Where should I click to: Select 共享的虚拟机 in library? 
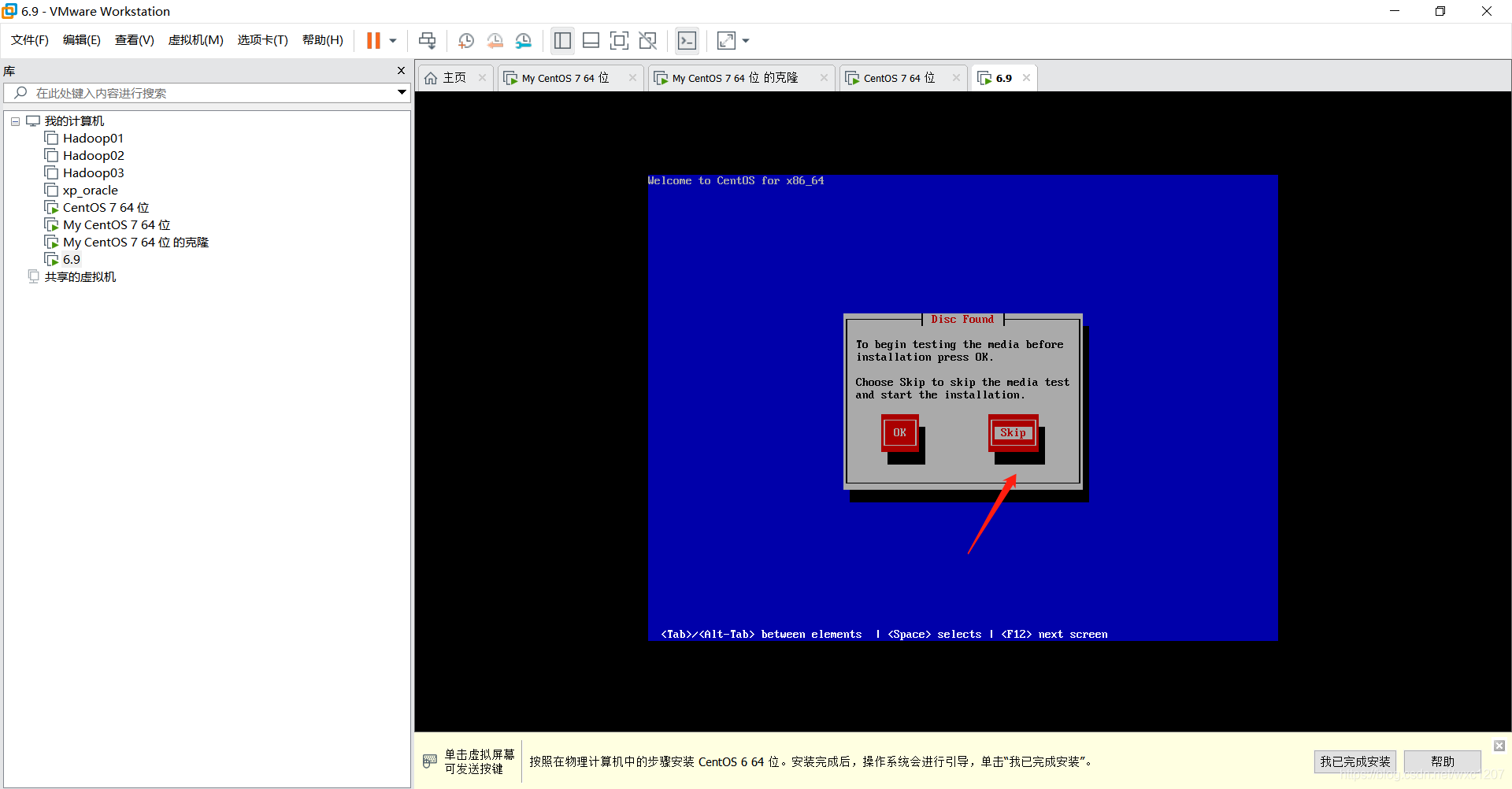(x=80, y=277)
